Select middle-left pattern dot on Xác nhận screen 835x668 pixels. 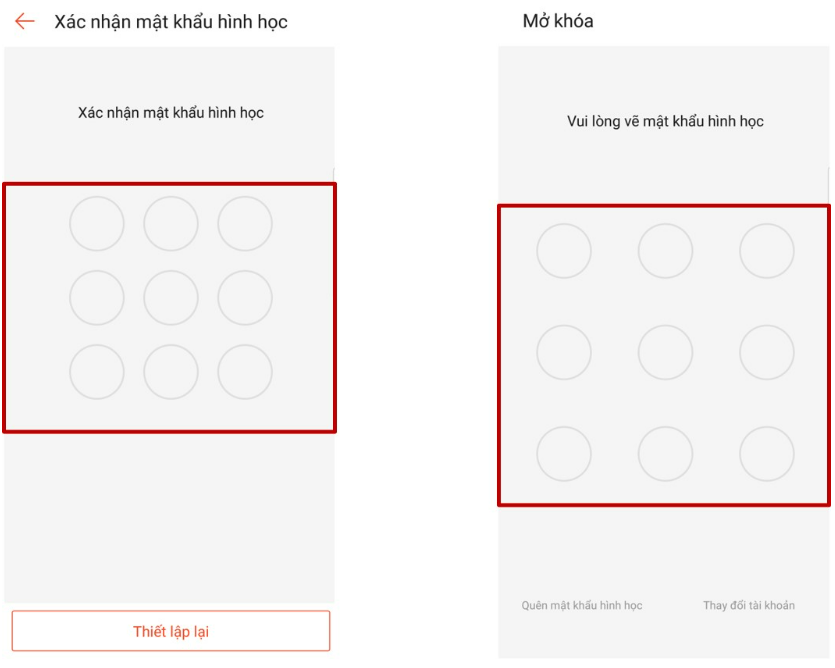point(97,298)
